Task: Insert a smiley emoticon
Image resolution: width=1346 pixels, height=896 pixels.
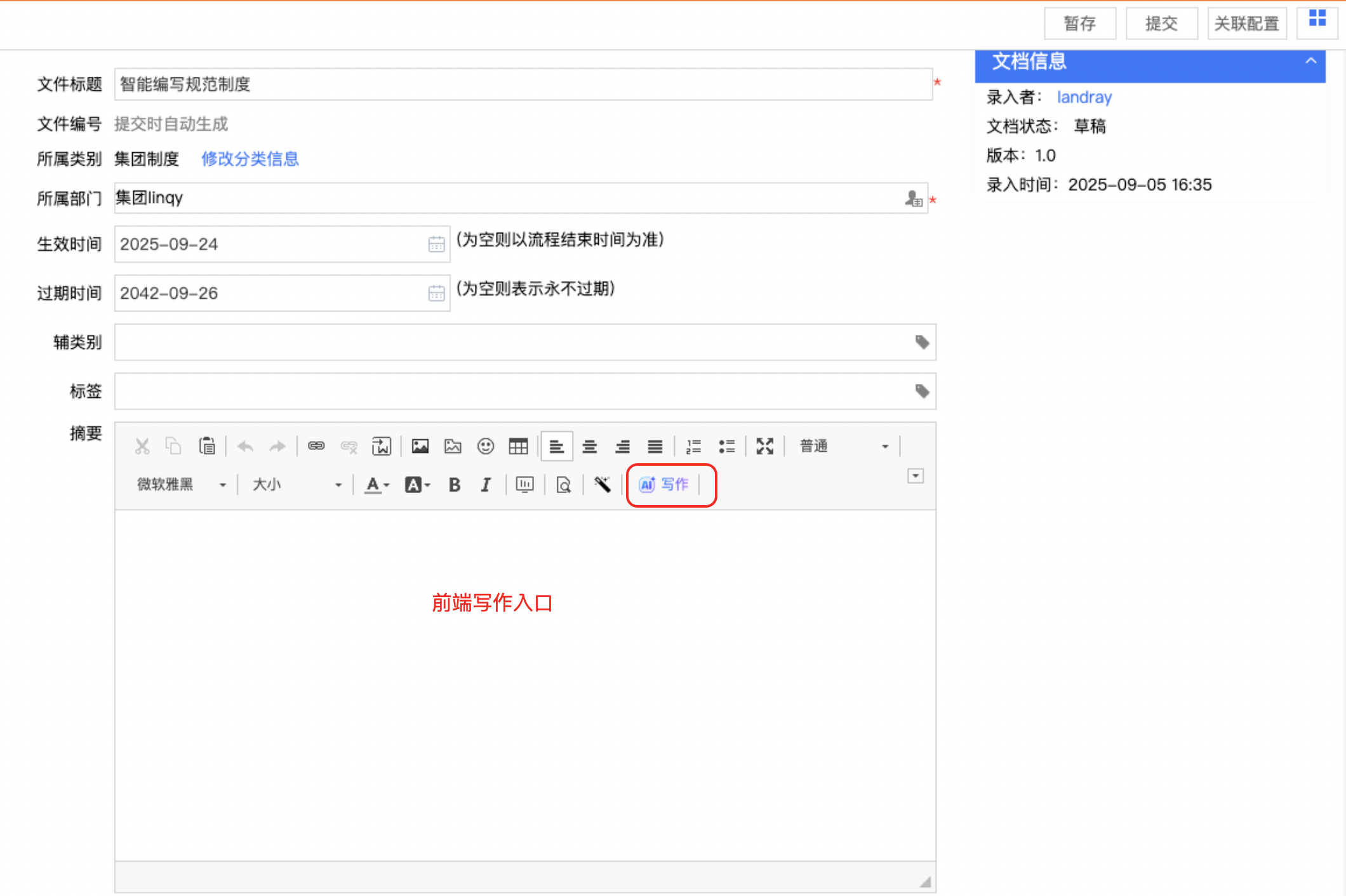Action: (x=485, y=447)
